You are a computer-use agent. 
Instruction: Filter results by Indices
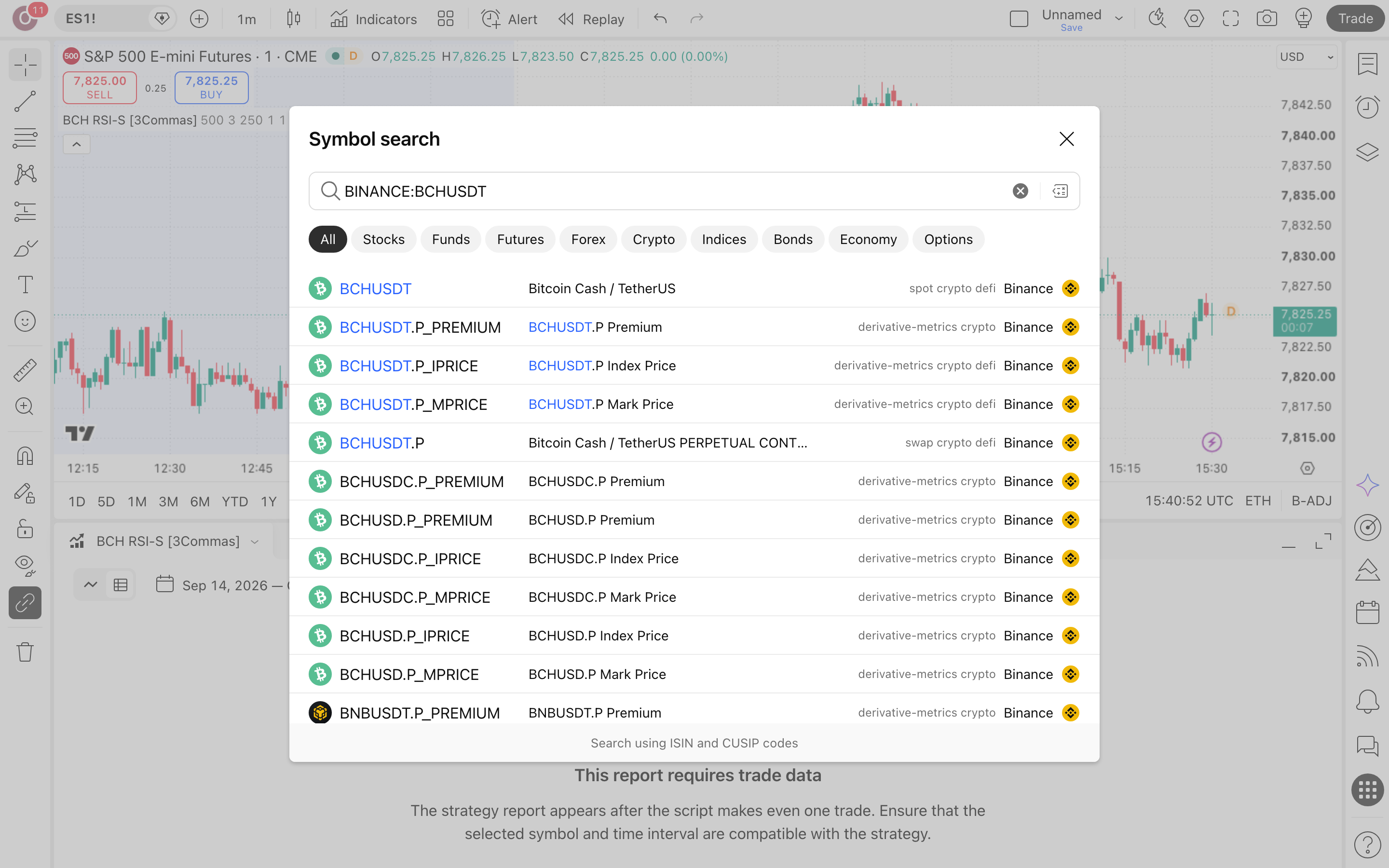tap(724, 239)
